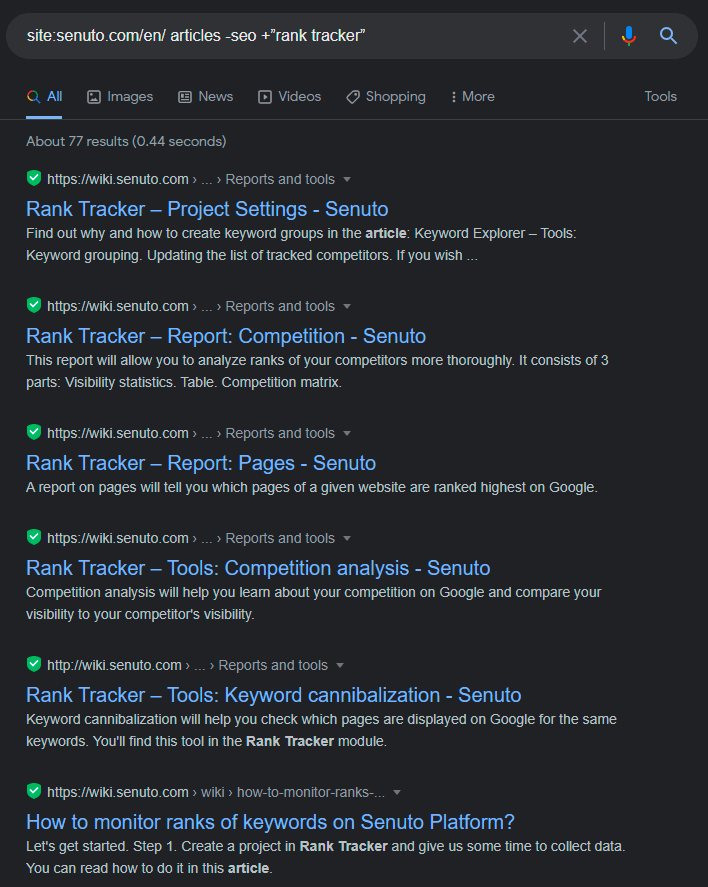This screenshot has height=887, width=708.
Task: Expand dropdown arrow next to Competition analysis URL
Action: click(x=347, y=538)
